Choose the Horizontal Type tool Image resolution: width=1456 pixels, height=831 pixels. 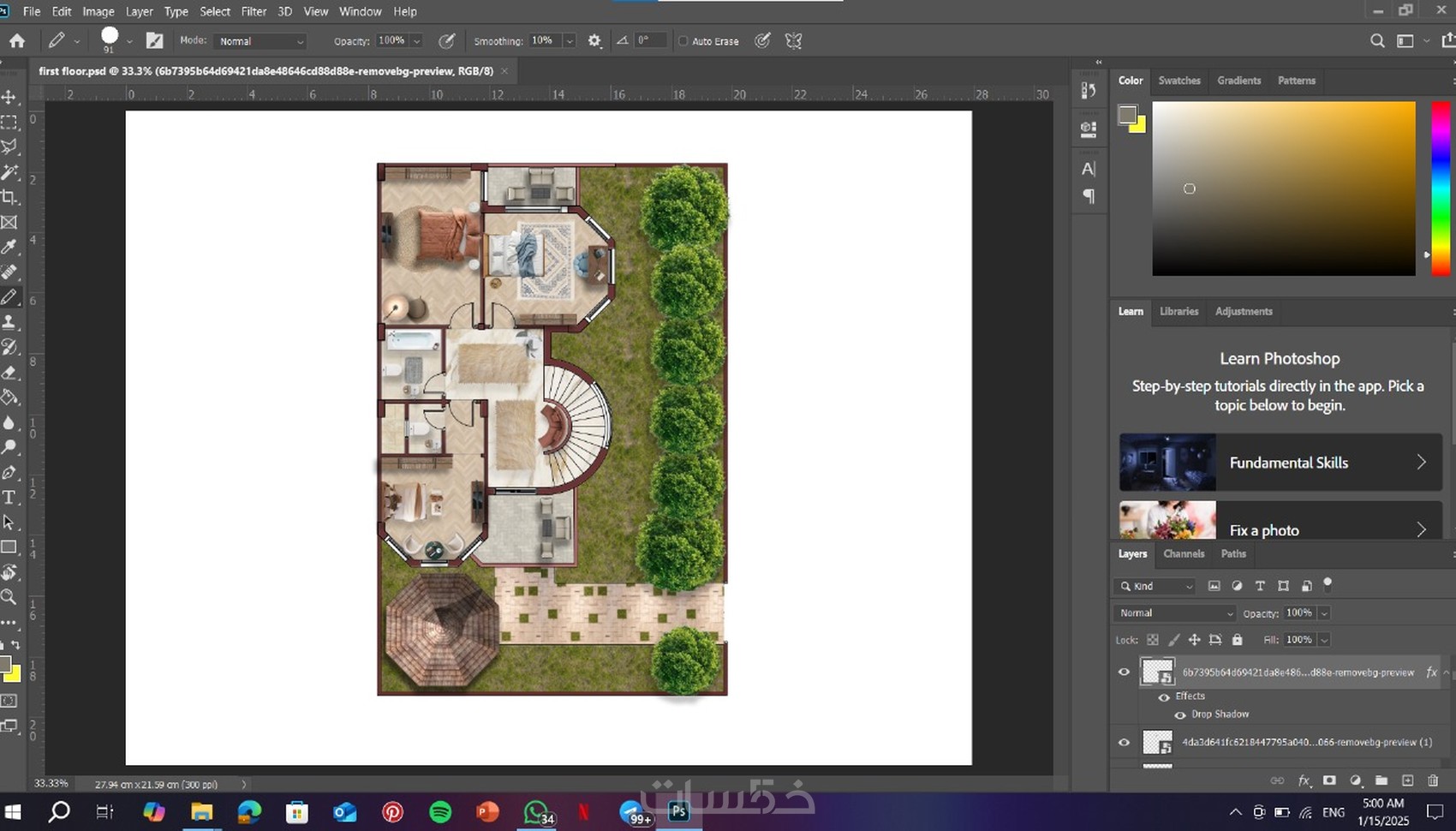tap(9, 498)
